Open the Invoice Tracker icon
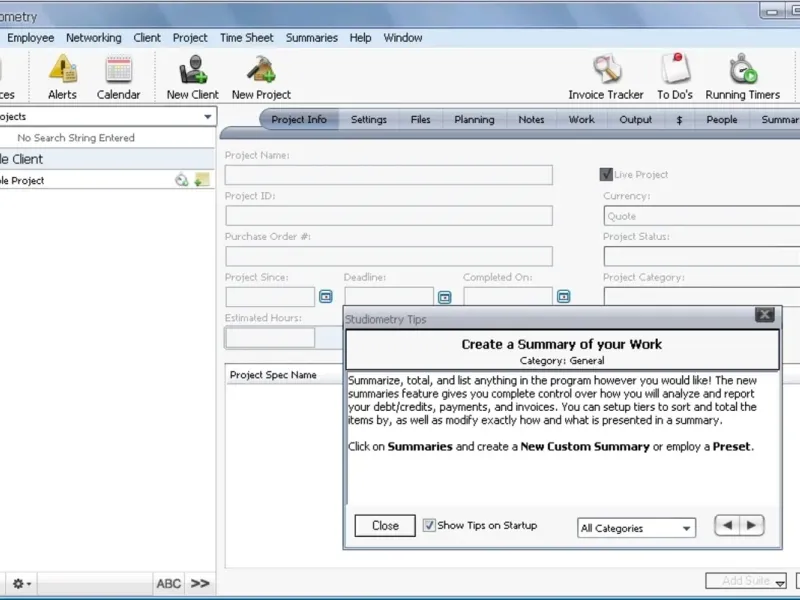Image resolution: width=800 pixels, height=600 pixels. coord(606,77)
